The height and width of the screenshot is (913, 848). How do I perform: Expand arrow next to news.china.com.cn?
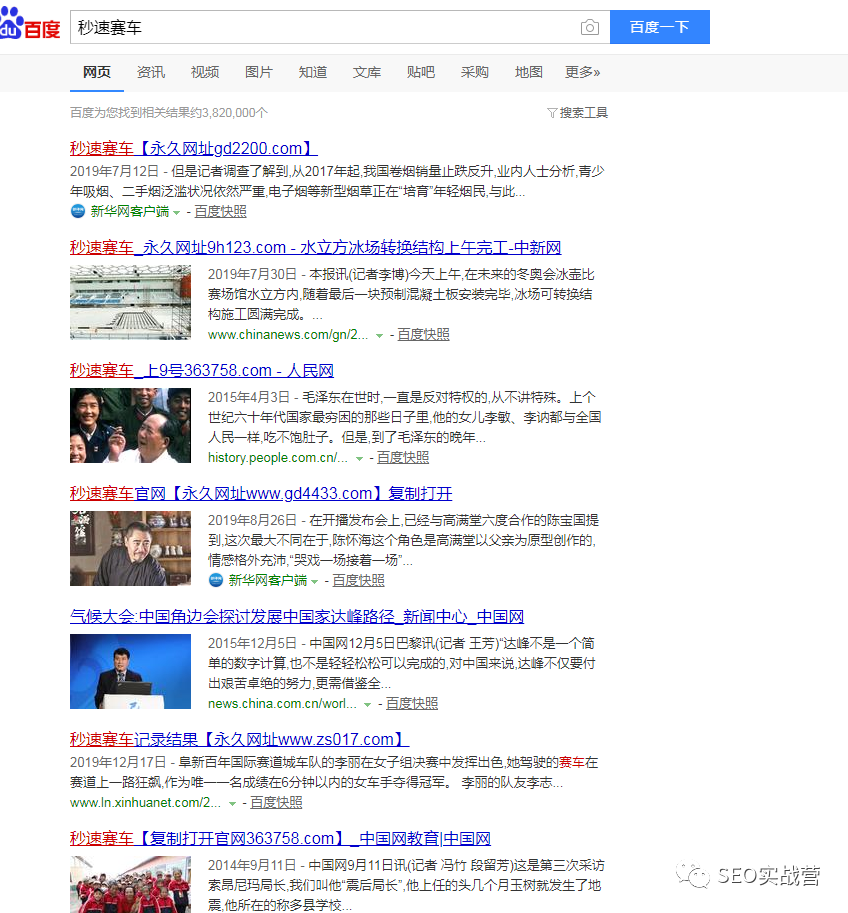click(x=368, y=705)
